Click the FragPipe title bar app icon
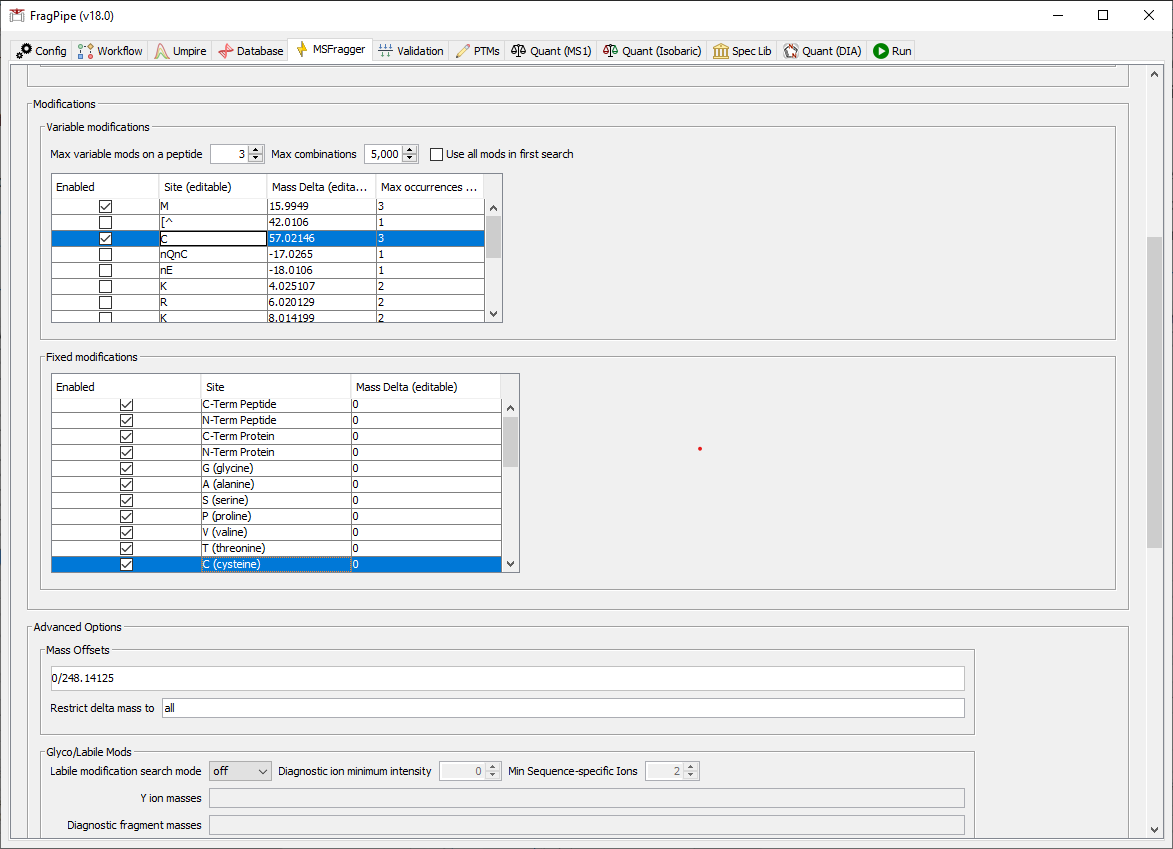The height and width of the screenshot is (849, 1173). pos(16,15)
